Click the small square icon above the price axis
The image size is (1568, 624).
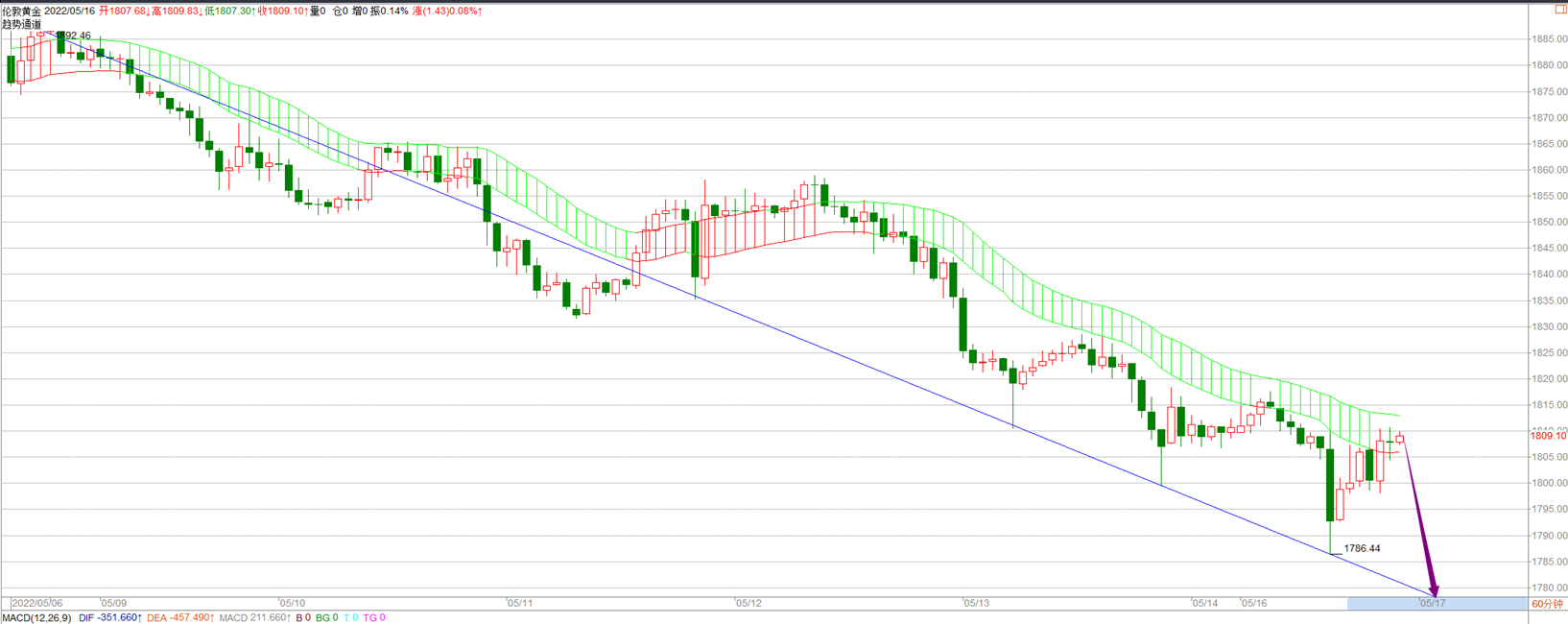1560,9
